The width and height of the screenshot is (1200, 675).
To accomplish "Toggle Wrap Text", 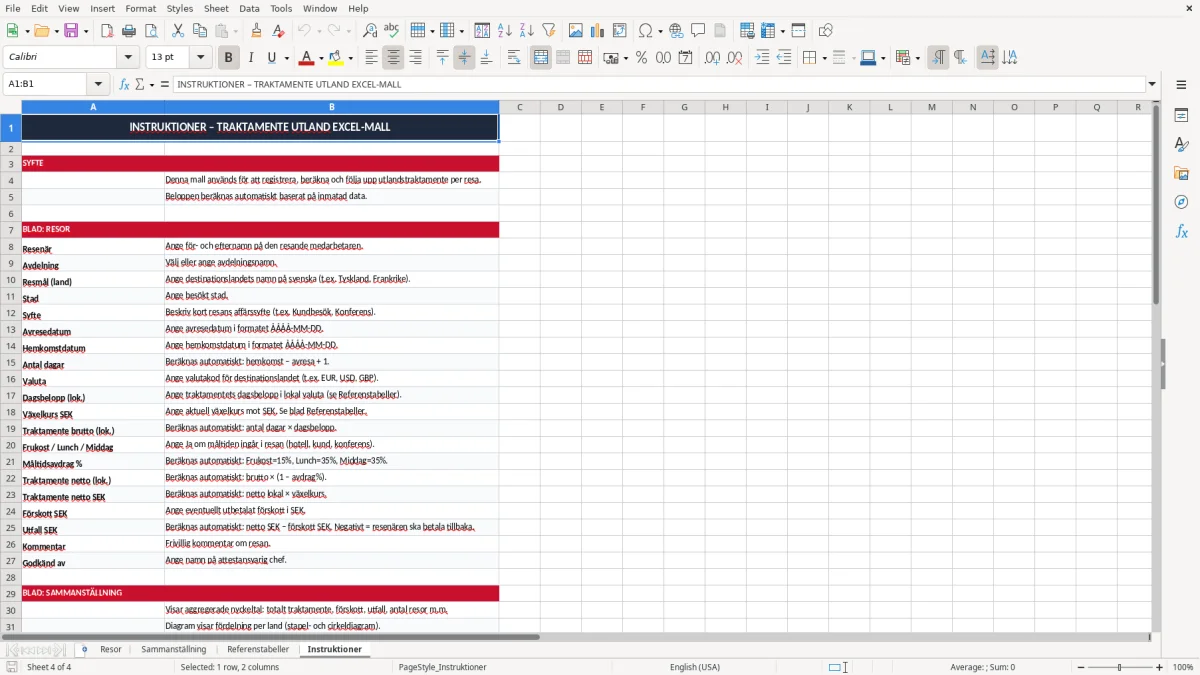I will tap(514, 58).
